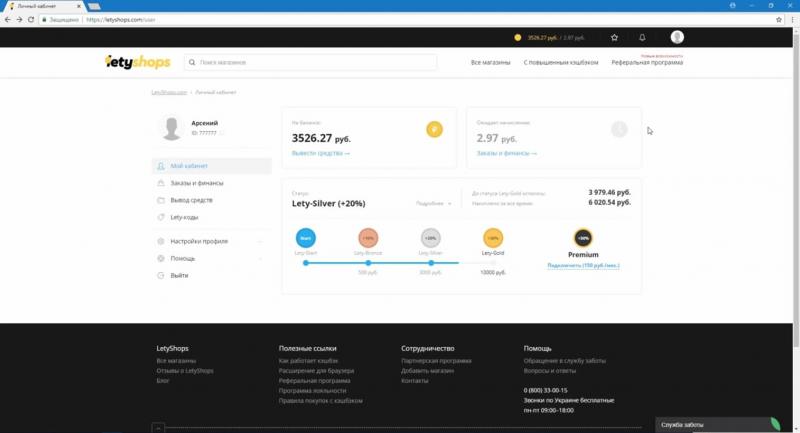Open notifications bell icon
This screenshot has height=433, width=800.
coord(642,38)
